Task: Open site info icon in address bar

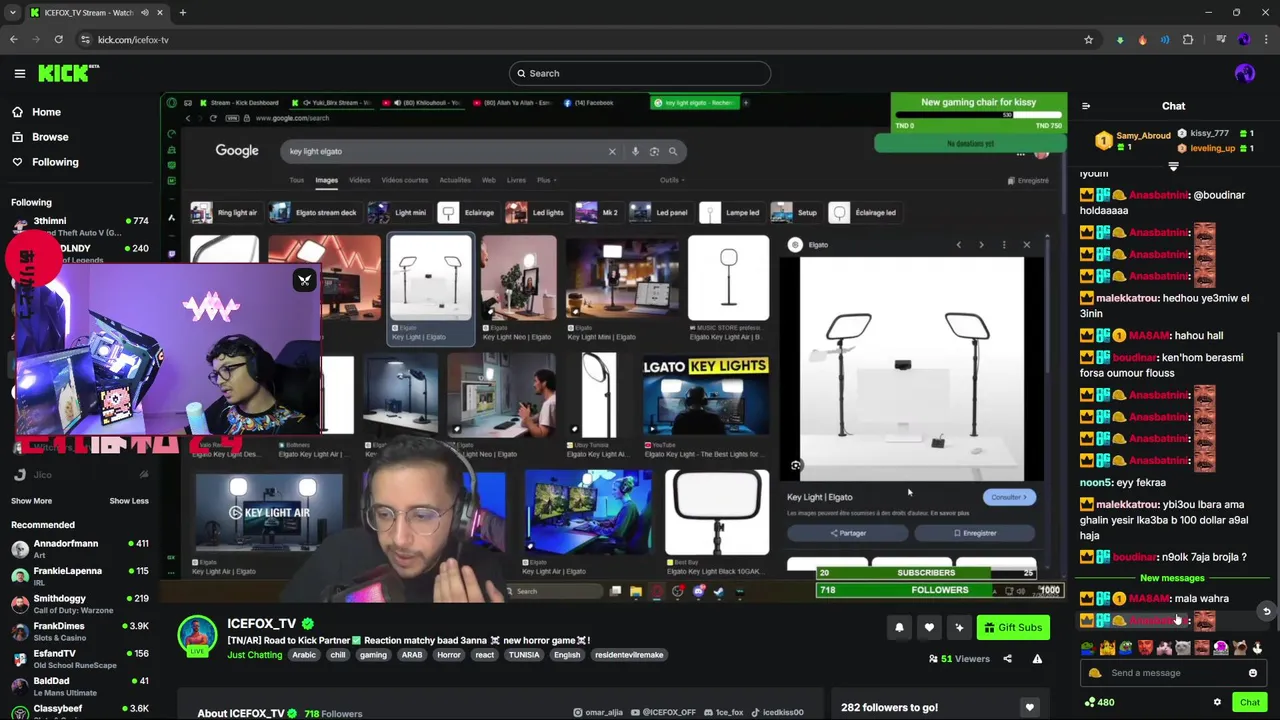Action: coord(85,39)
